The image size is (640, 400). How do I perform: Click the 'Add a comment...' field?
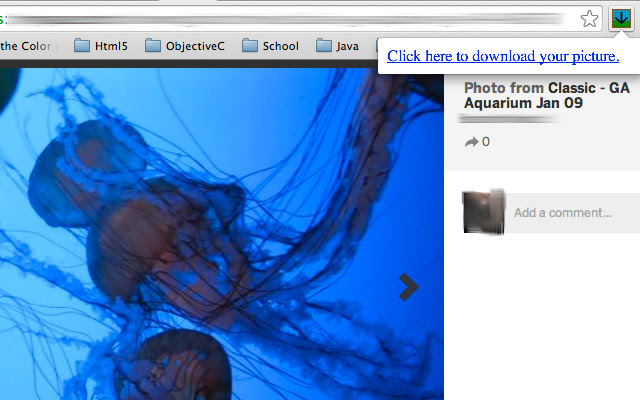click(x=573, y=213)
